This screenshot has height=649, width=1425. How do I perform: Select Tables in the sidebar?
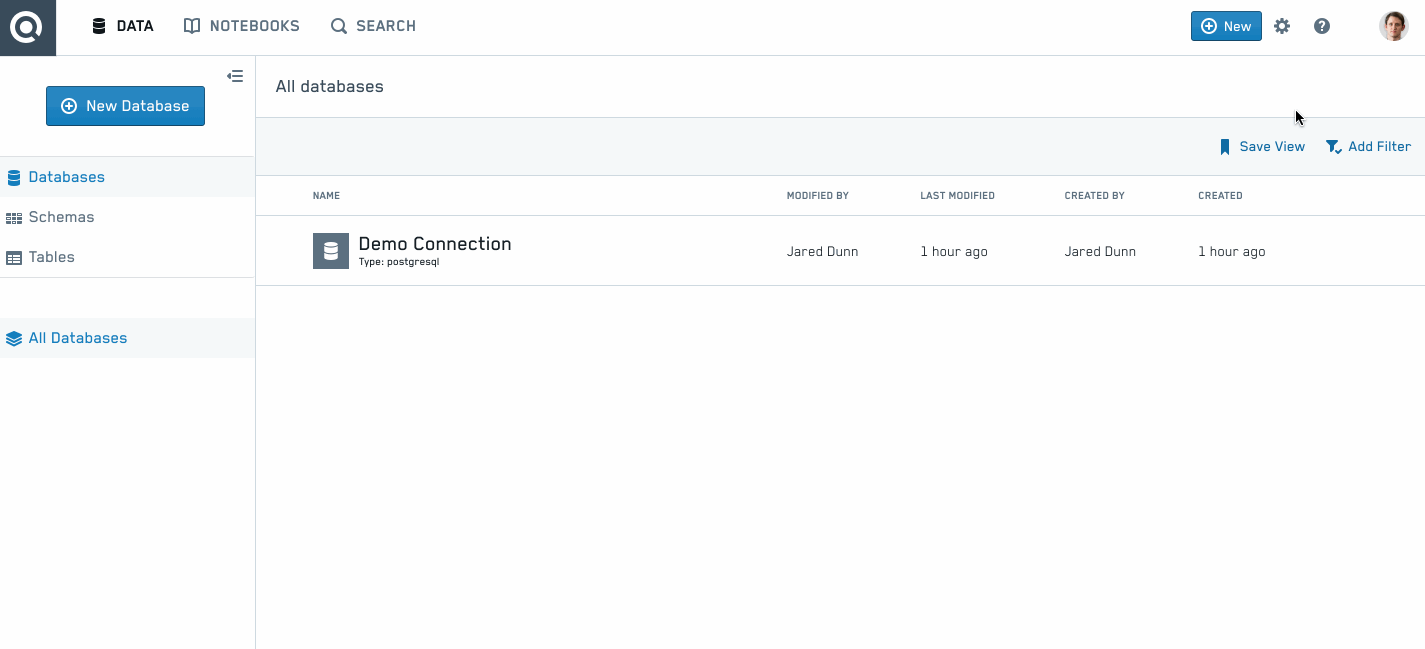[127, 257]
